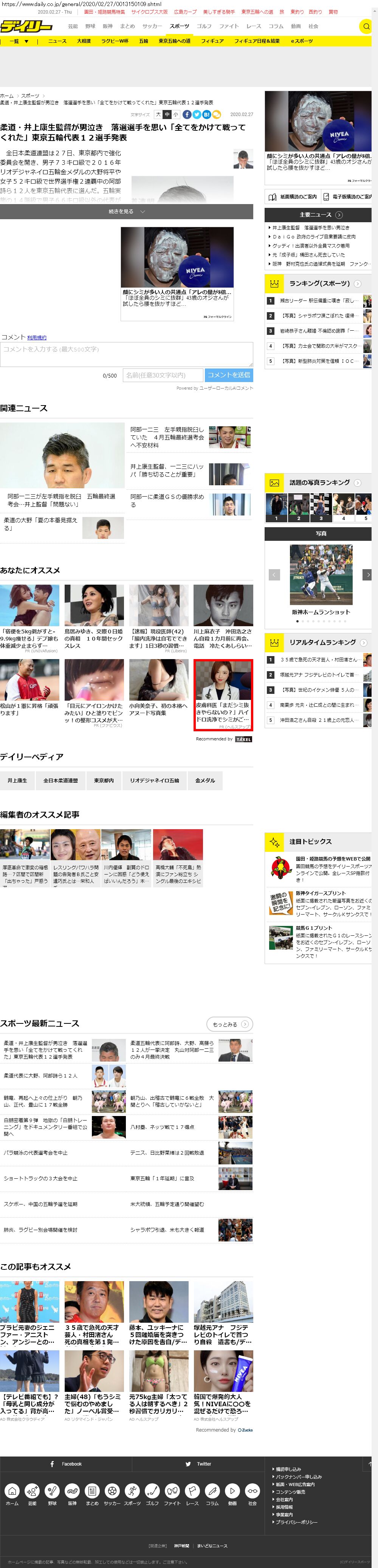378x1568 pixels.
Task: Set text size to small (小)
Action: coord(175,115)
